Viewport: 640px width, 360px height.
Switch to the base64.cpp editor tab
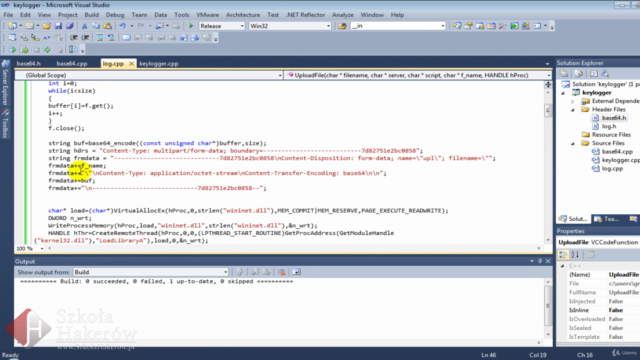72,64
